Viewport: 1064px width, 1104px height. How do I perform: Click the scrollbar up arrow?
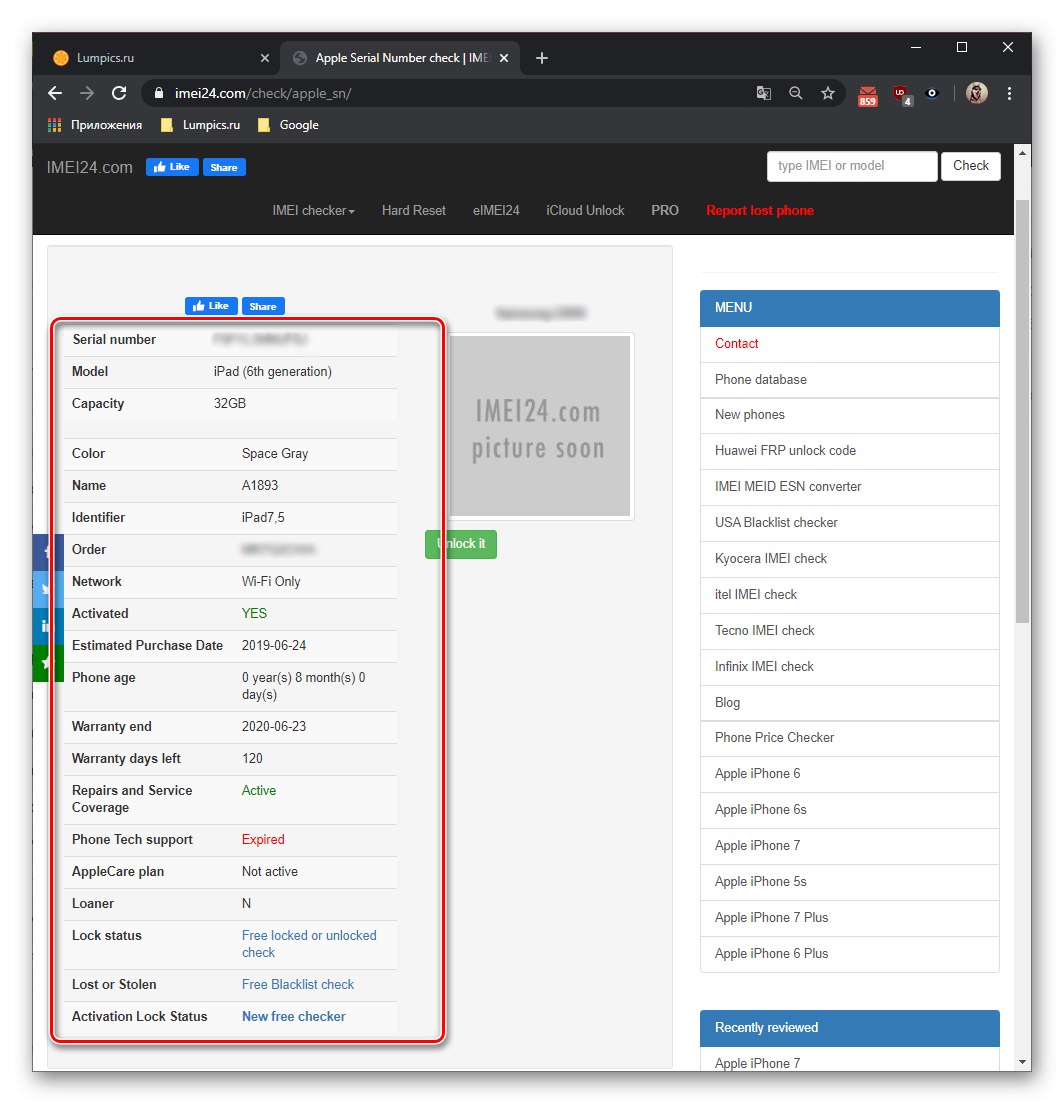(1022, 152)
